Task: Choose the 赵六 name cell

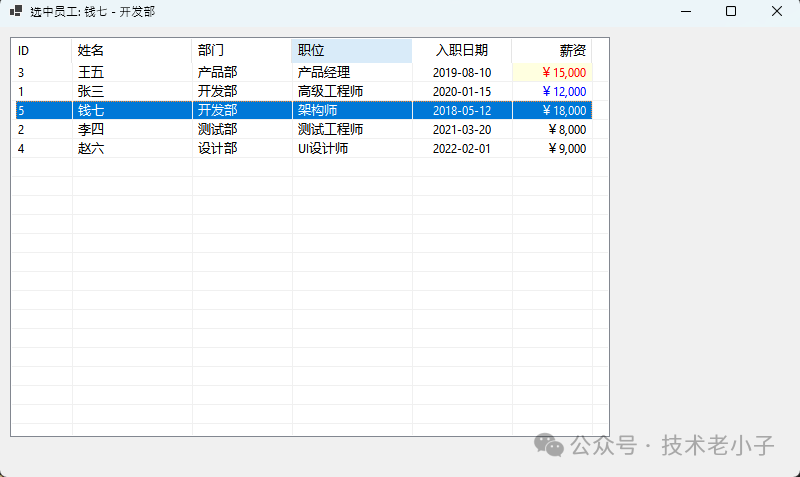Action: click(x=91, y=148)
